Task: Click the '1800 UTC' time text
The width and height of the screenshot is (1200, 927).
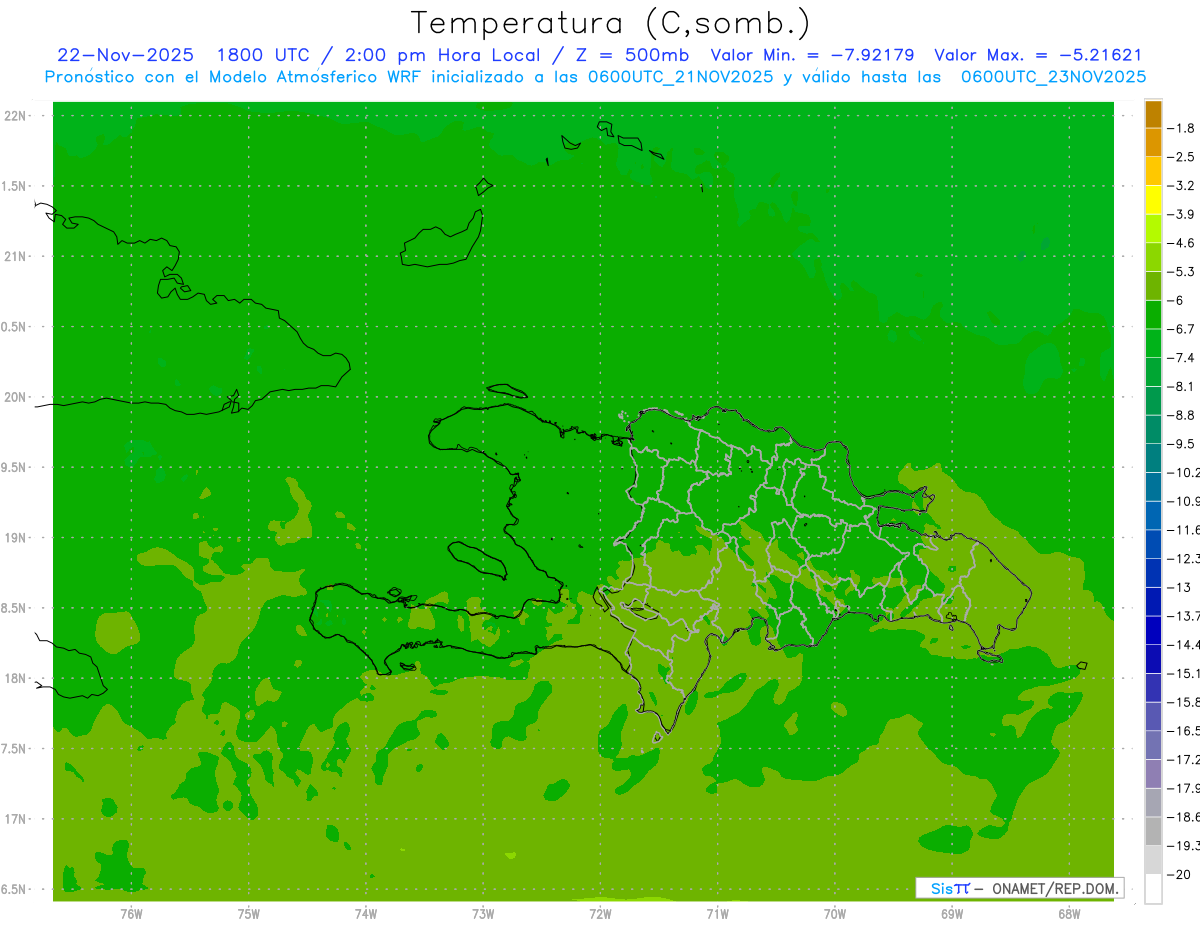Action: [263, 55]
